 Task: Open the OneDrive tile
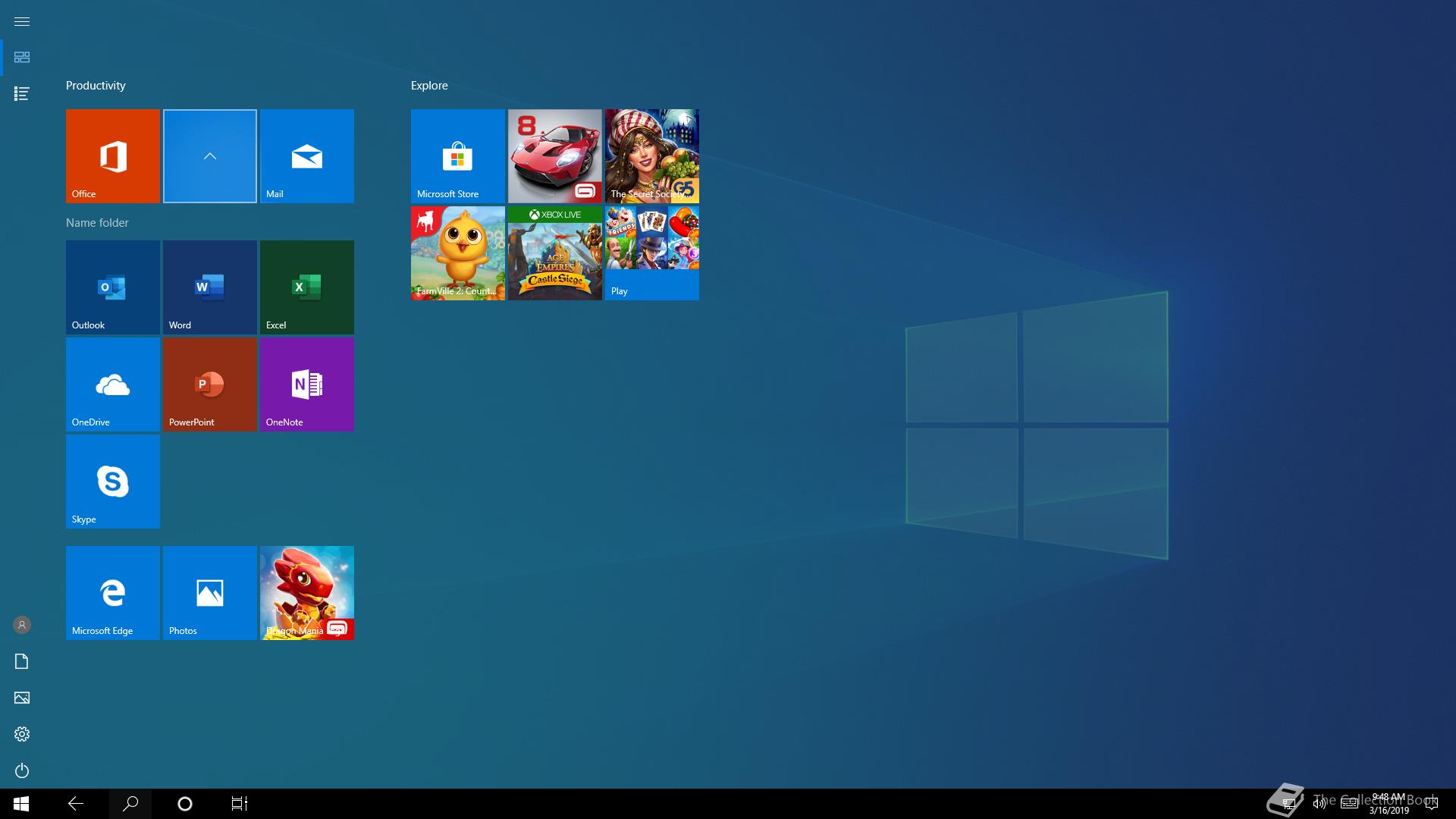point(113,384)
